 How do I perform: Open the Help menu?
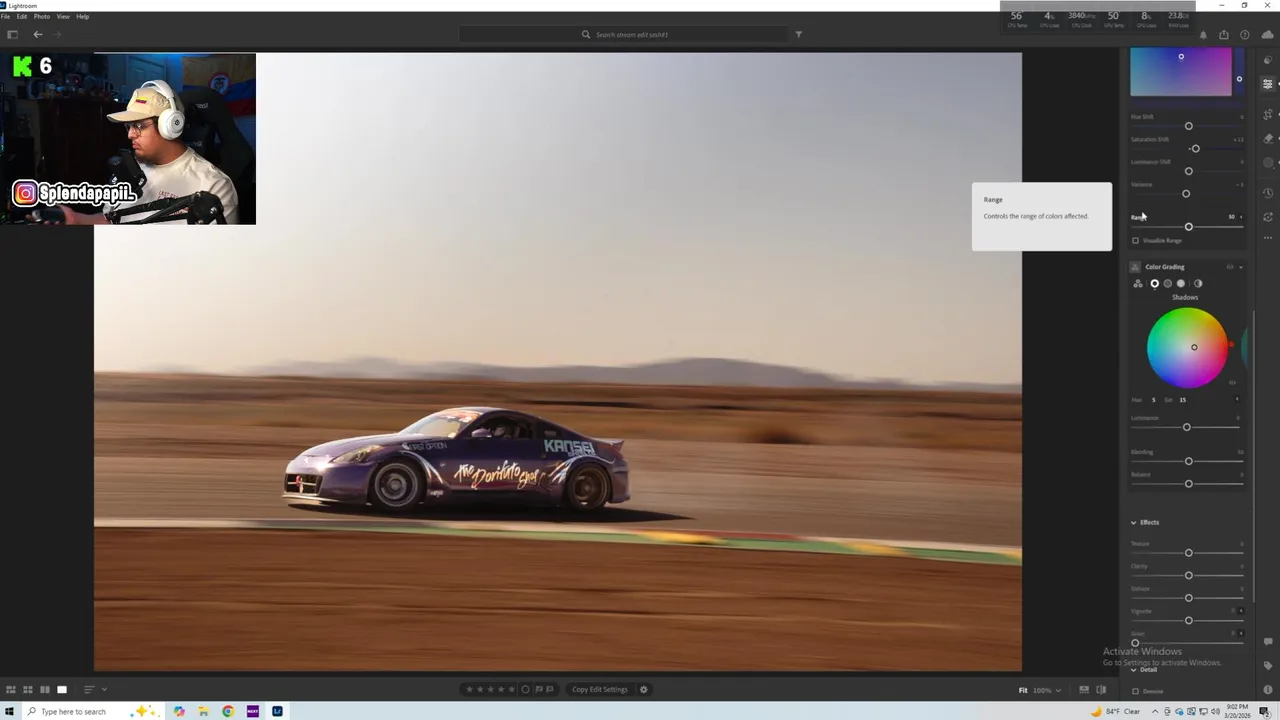click(x=83, y=17)
